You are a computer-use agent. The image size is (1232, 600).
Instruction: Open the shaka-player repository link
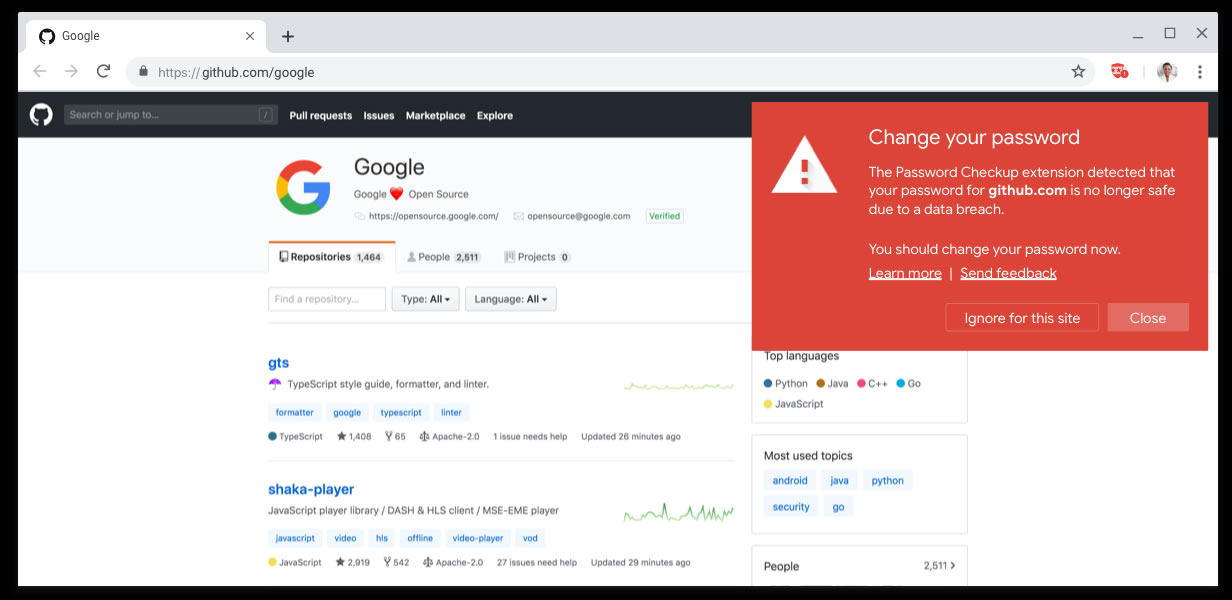pos(311,489)
